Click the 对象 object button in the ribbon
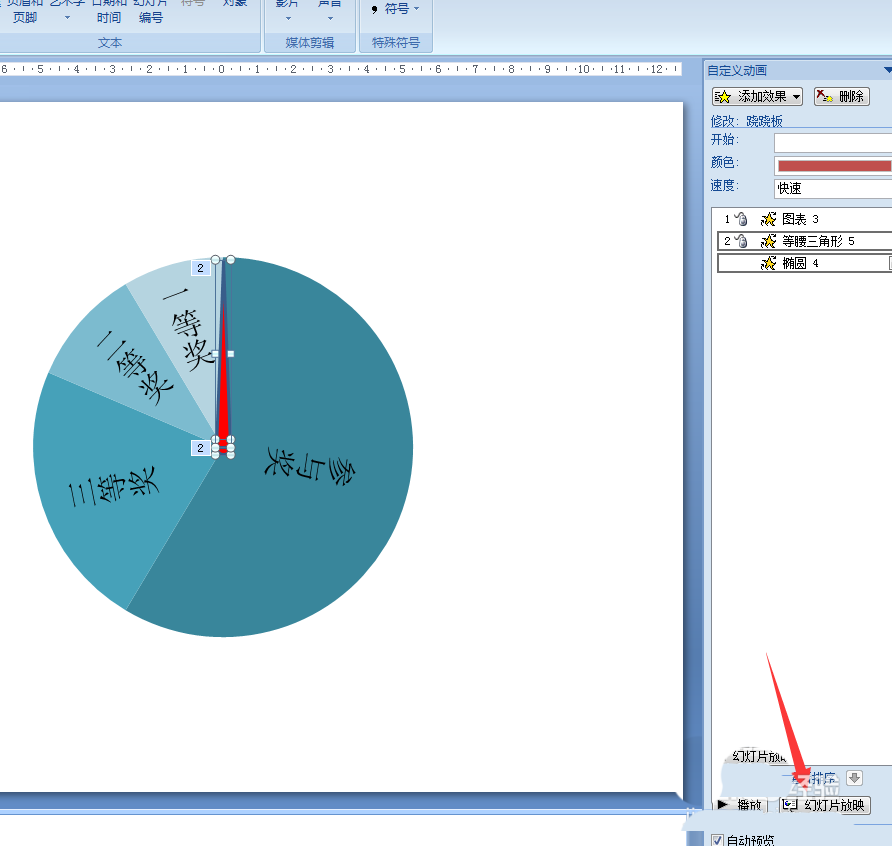Viewport: 892px width, 846px height. point(235,5)
